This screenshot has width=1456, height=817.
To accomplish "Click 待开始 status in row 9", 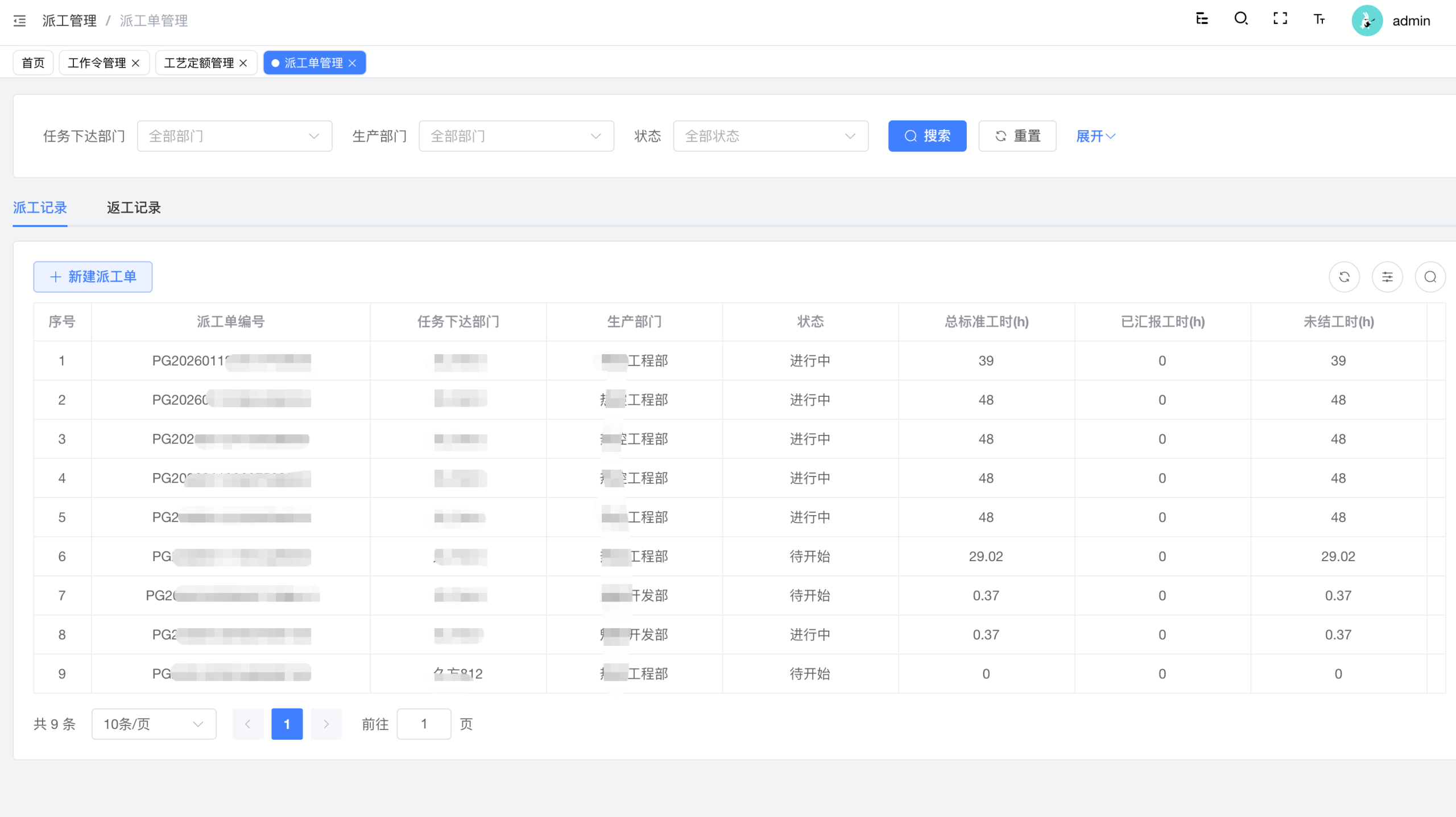I will coord(810,674).
